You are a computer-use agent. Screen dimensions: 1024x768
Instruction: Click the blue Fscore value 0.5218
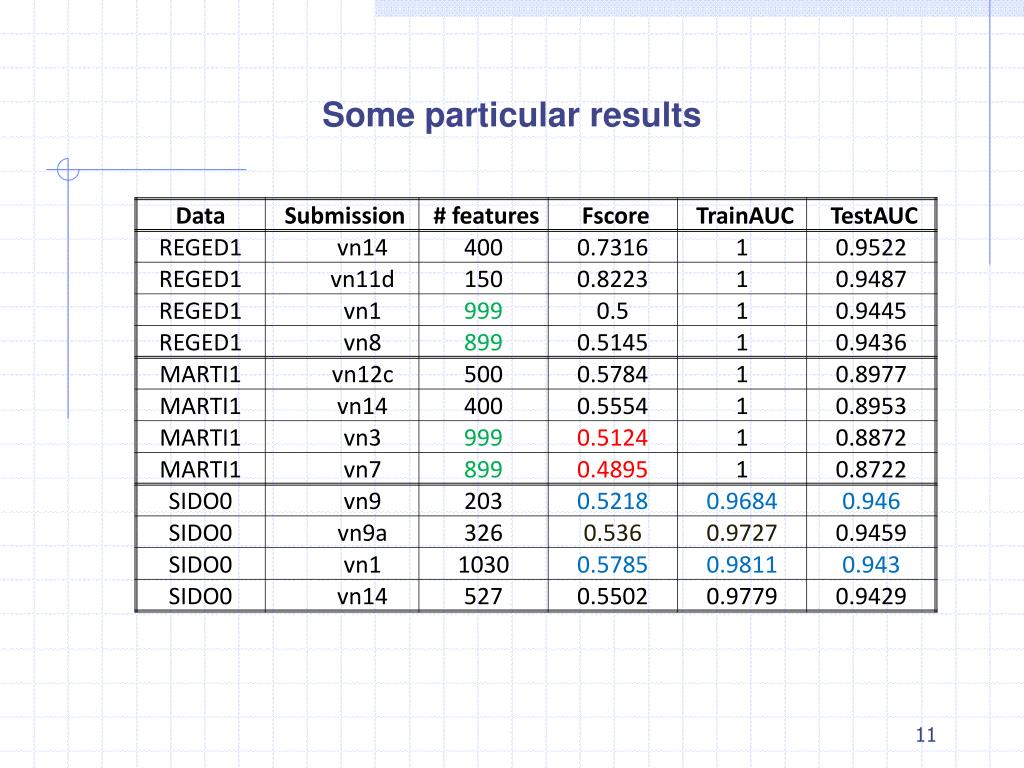click(613, 501)
